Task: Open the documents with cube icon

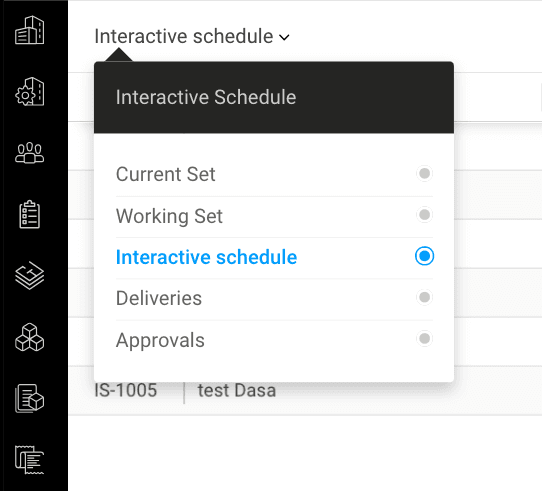Action: (30, 398)
